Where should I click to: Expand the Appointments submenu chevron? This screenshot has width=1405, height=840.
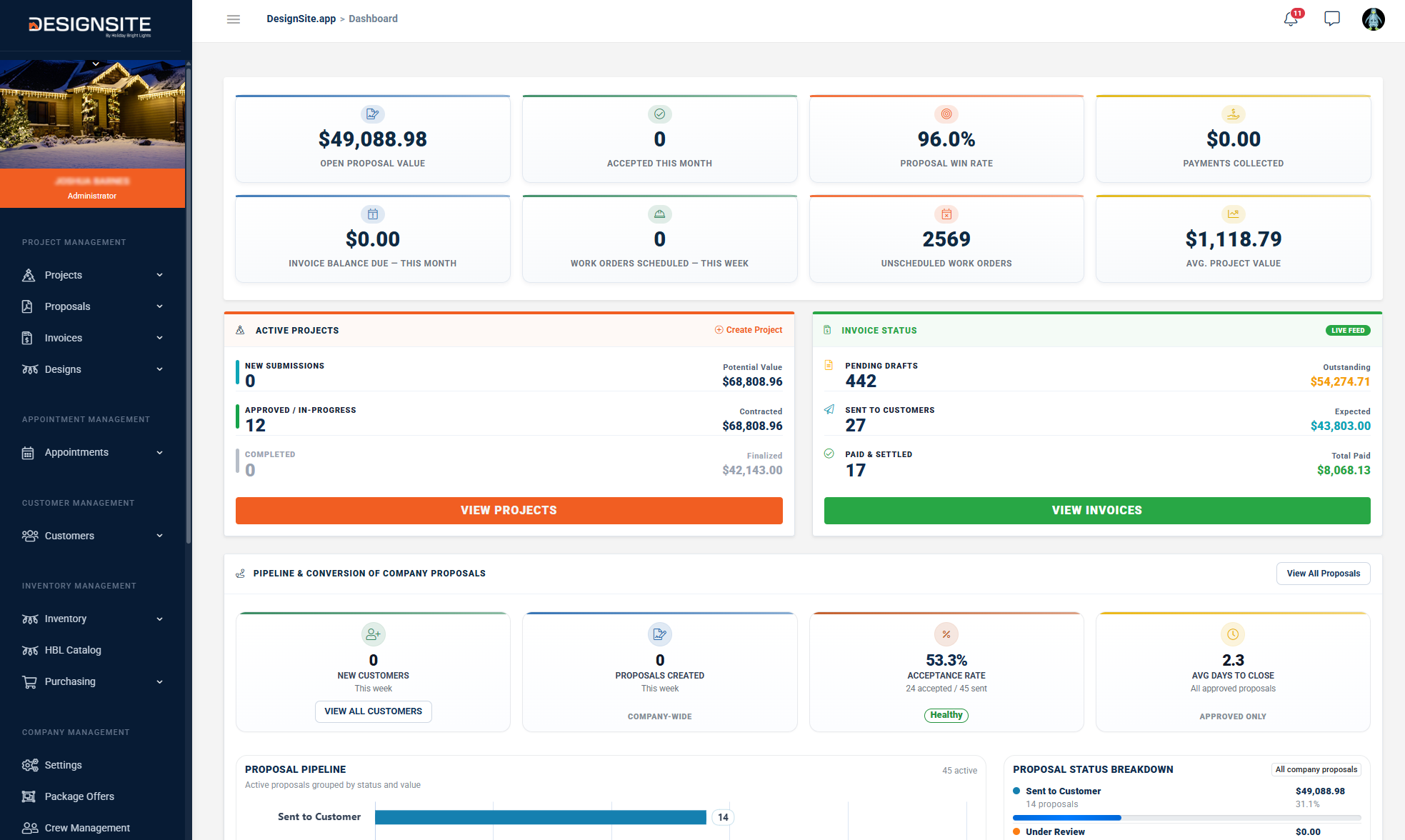click(160, 453)
